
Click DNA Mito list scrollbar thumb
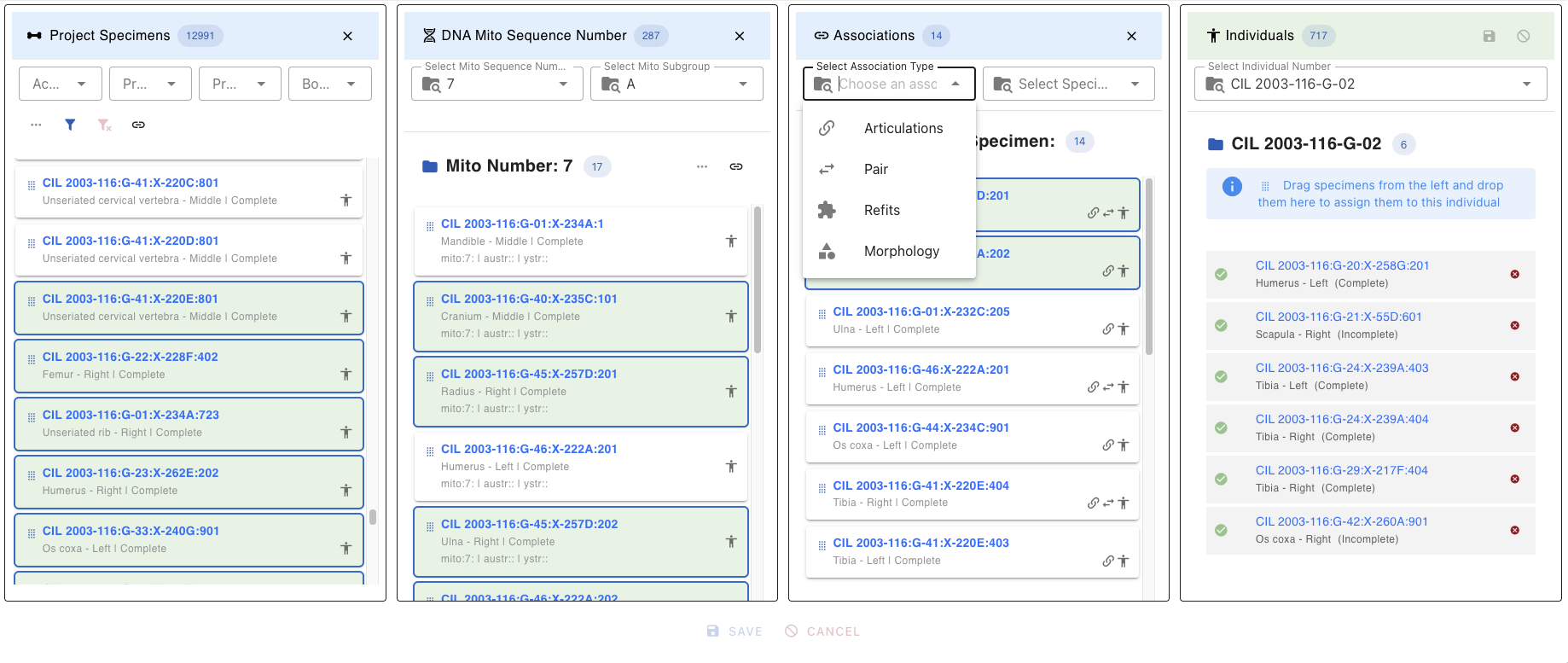point(758,280)
